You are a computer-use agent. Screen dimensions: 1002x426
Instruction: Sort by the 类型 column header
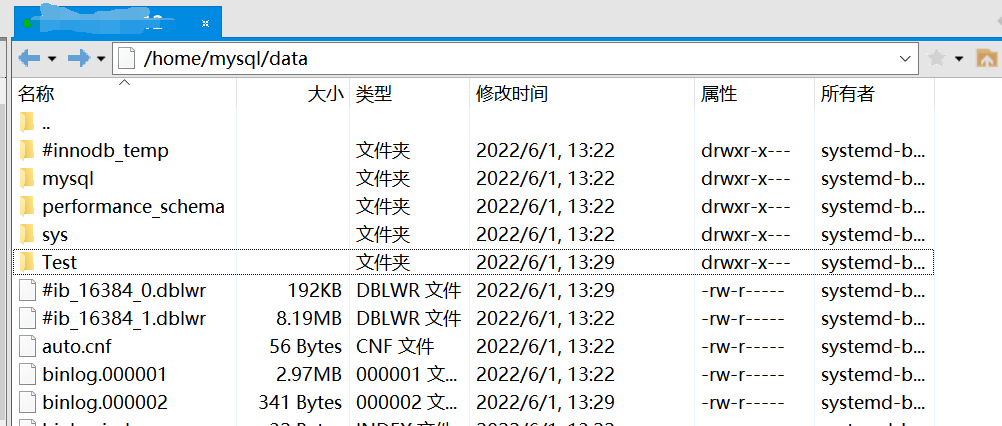tap(410, 95)
